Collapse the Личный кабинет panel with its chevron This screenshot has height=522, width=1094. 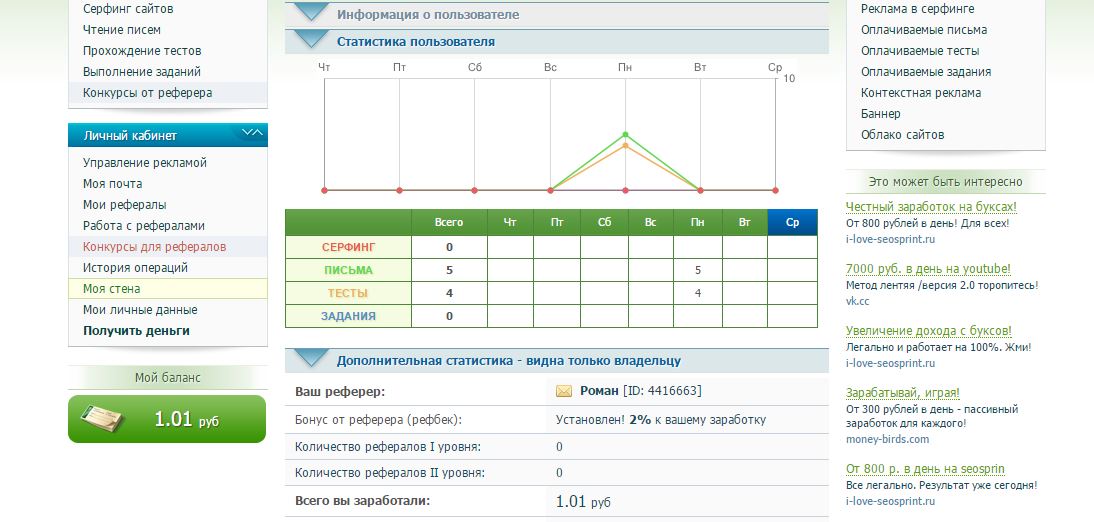click(252, 133)
